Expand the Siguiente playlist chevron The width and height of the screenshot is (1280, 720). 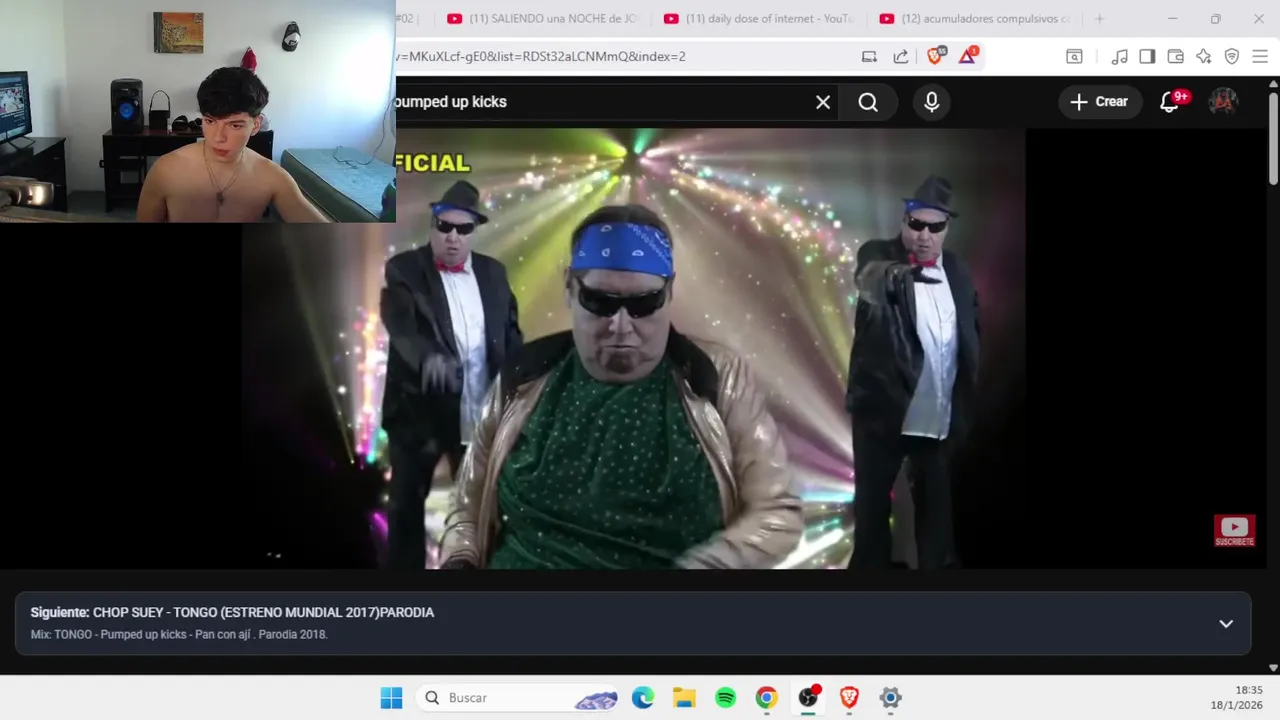[1226, 623]
